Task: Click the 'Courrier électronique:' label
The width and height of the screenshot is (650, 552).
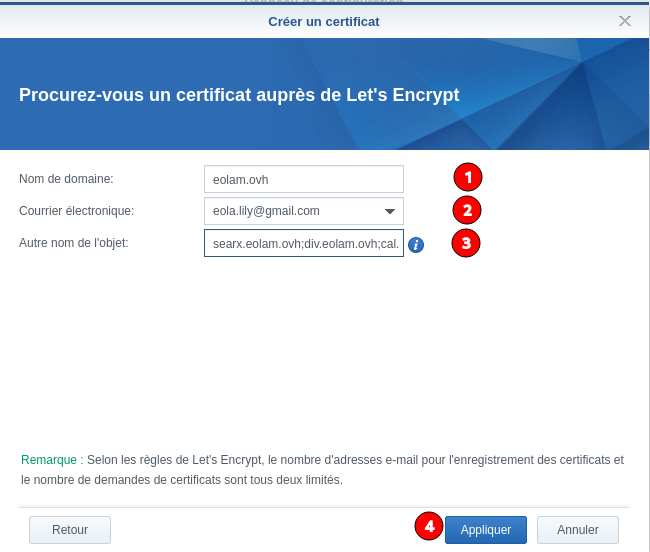Action: [x=76, y=211]
